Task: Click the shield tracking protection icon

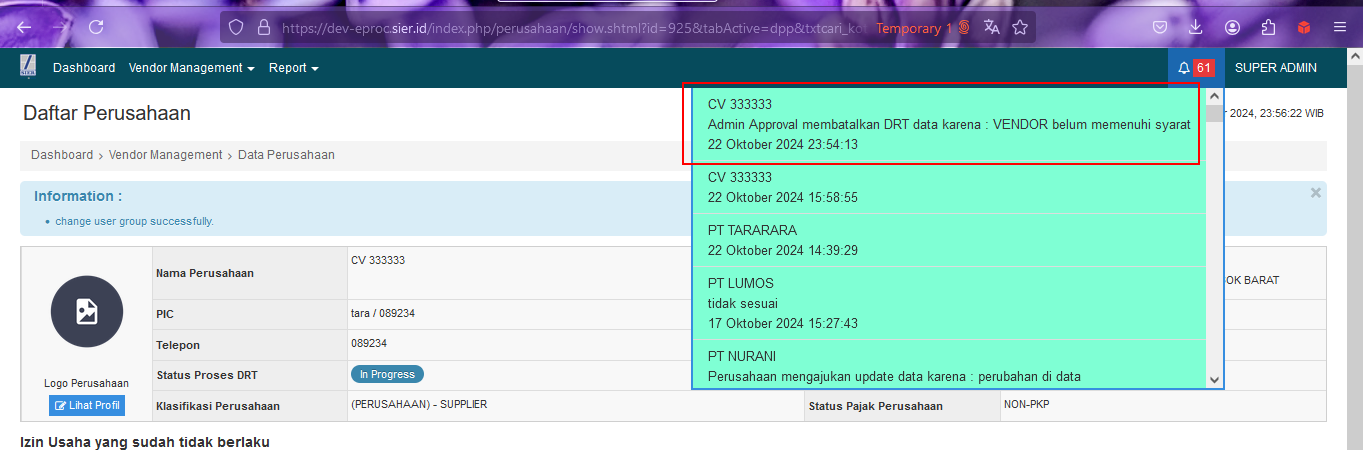Action: point(237,28)
